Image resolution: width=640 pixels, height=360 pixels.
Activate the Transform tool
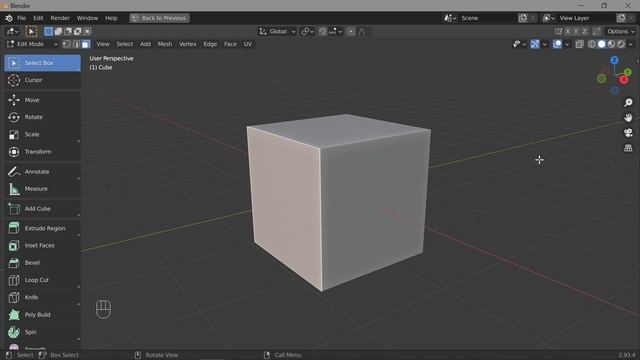pos(42,152)
